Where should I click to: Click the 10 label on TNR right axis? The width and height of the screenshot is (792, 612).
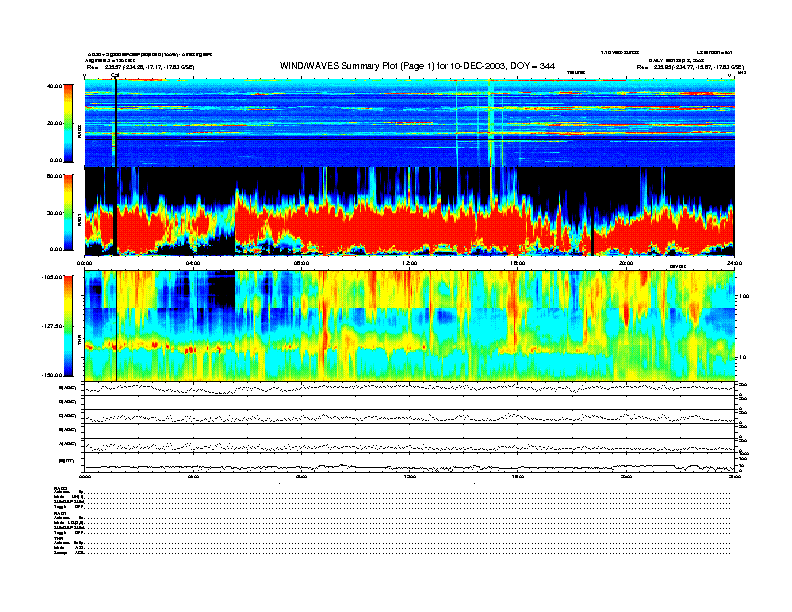coord(742,357)
